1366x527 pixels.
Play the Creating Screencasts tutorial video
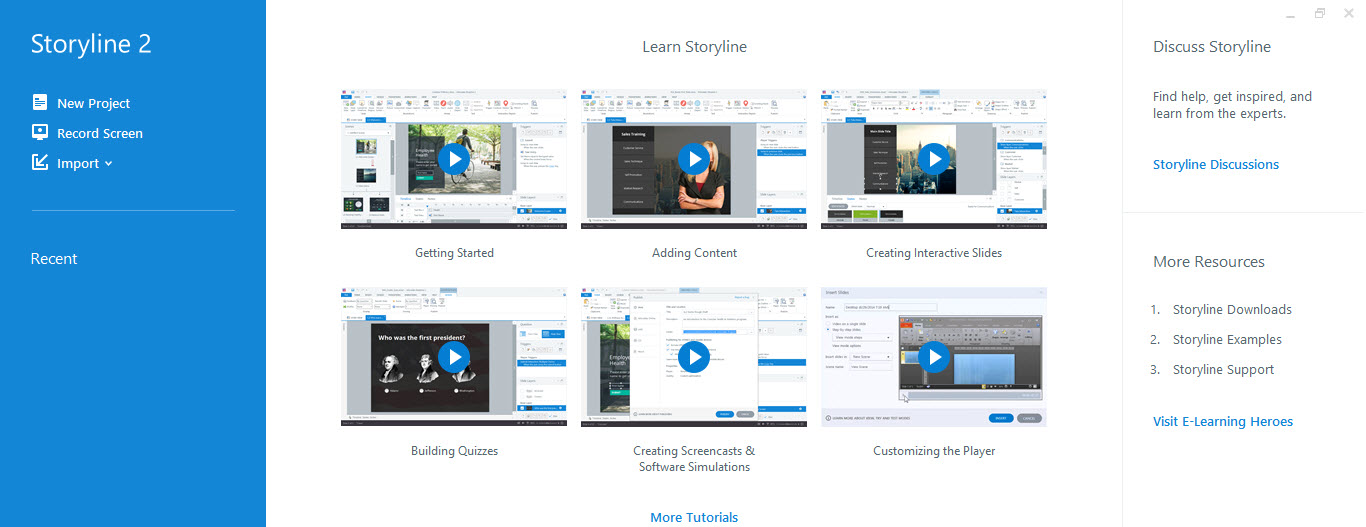click(694, 357)
